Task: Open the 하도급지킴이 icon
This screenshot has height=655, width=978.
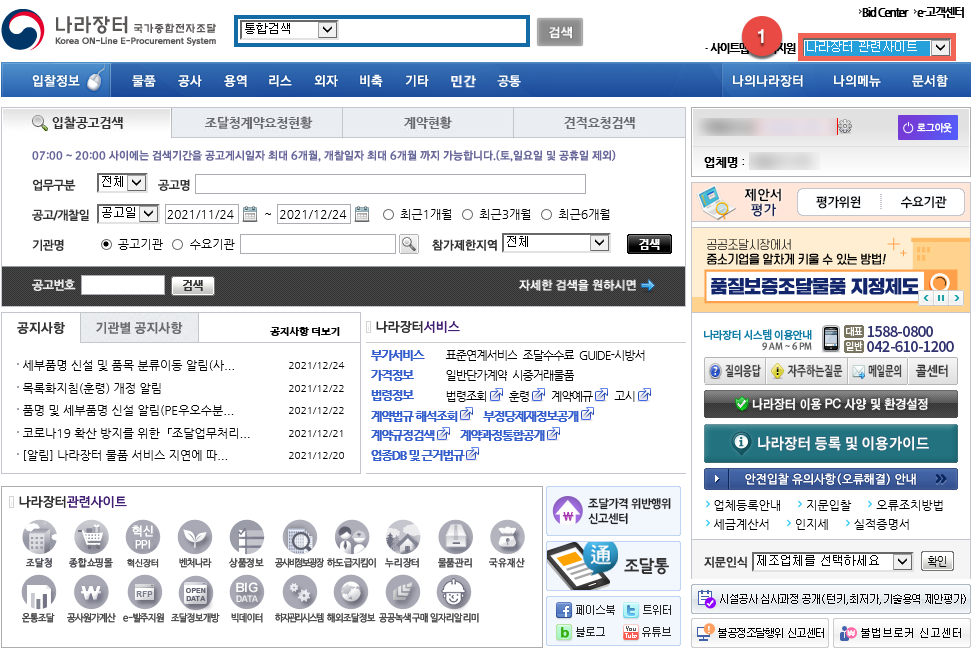Action: pos(352,537)
